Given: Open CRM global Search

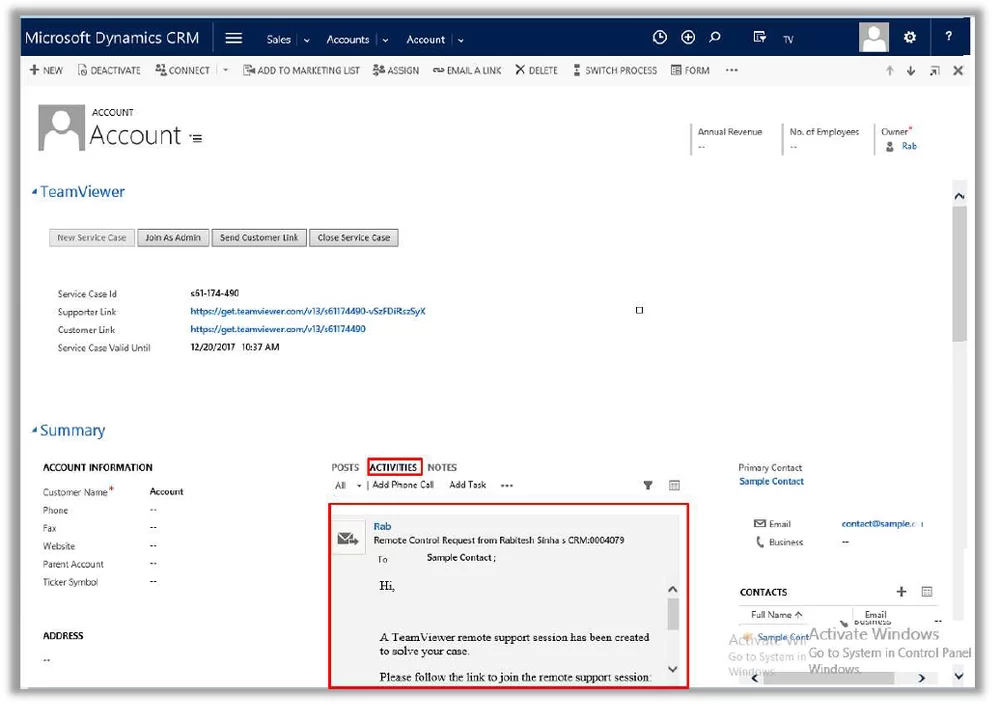Looking at the screenshot, I should coord(714,36).
